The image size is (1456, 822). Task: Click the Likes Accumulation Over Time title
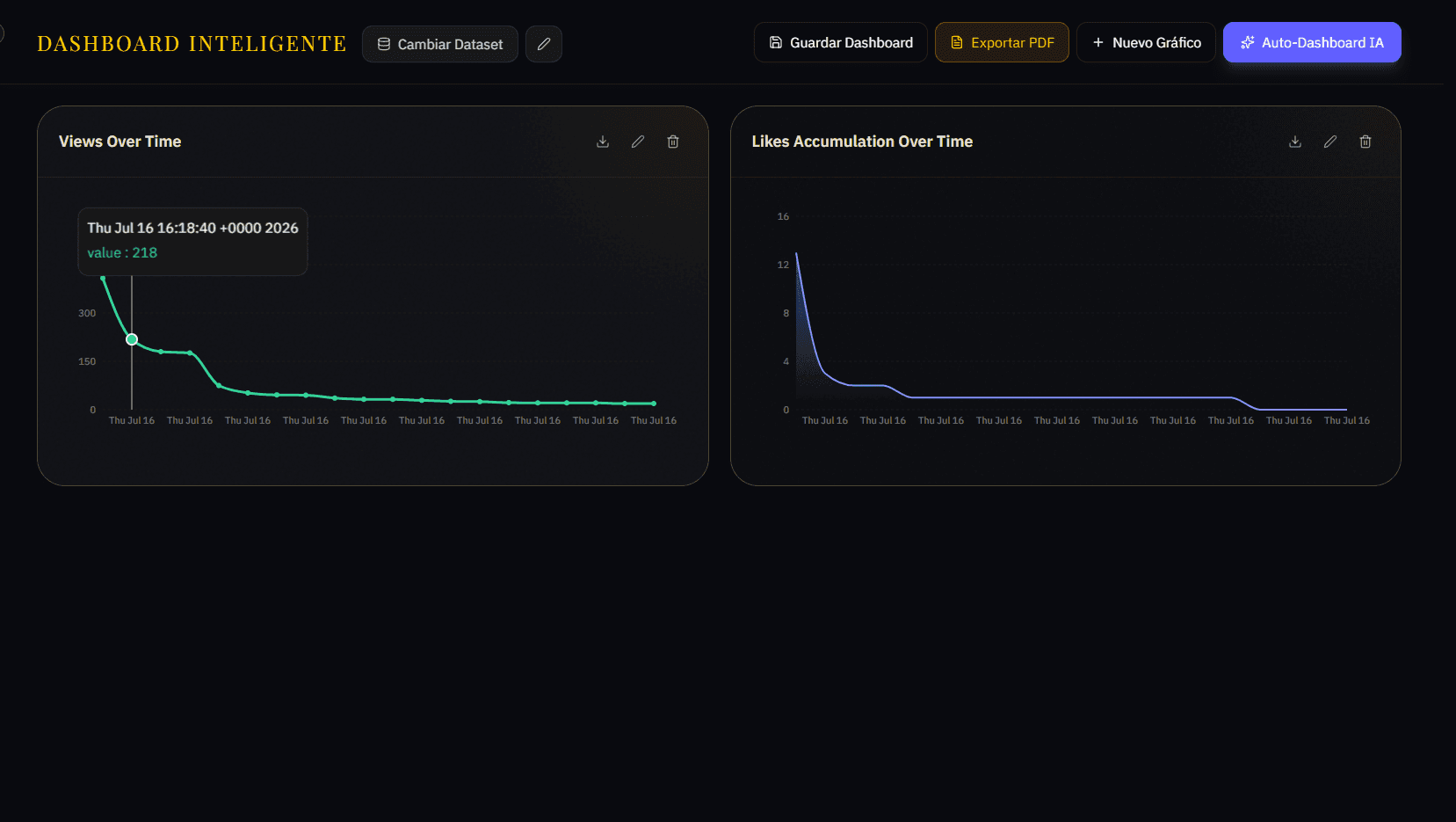point(862,142)
